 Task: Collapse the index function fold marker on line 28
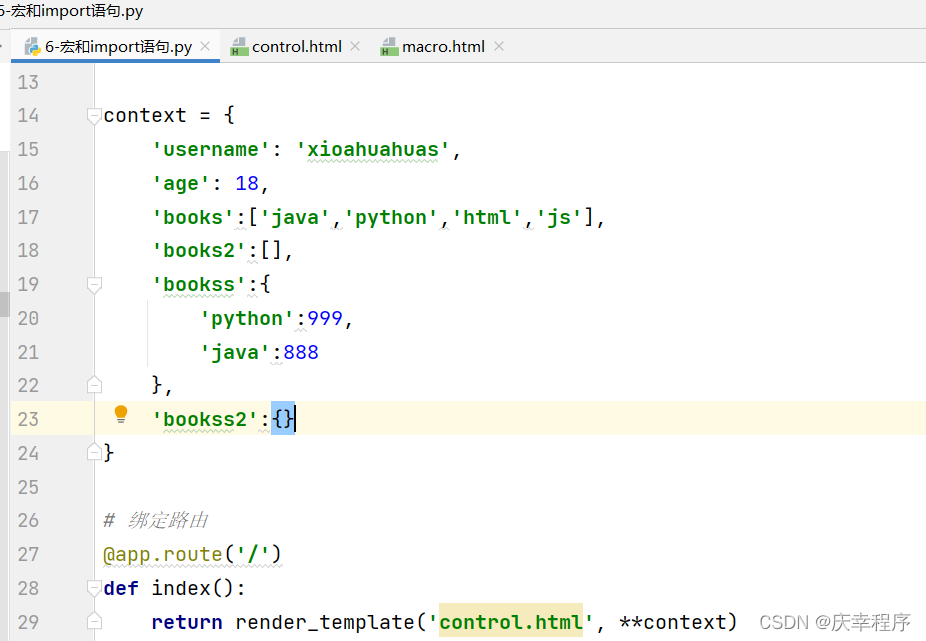[x=94, y=588]
